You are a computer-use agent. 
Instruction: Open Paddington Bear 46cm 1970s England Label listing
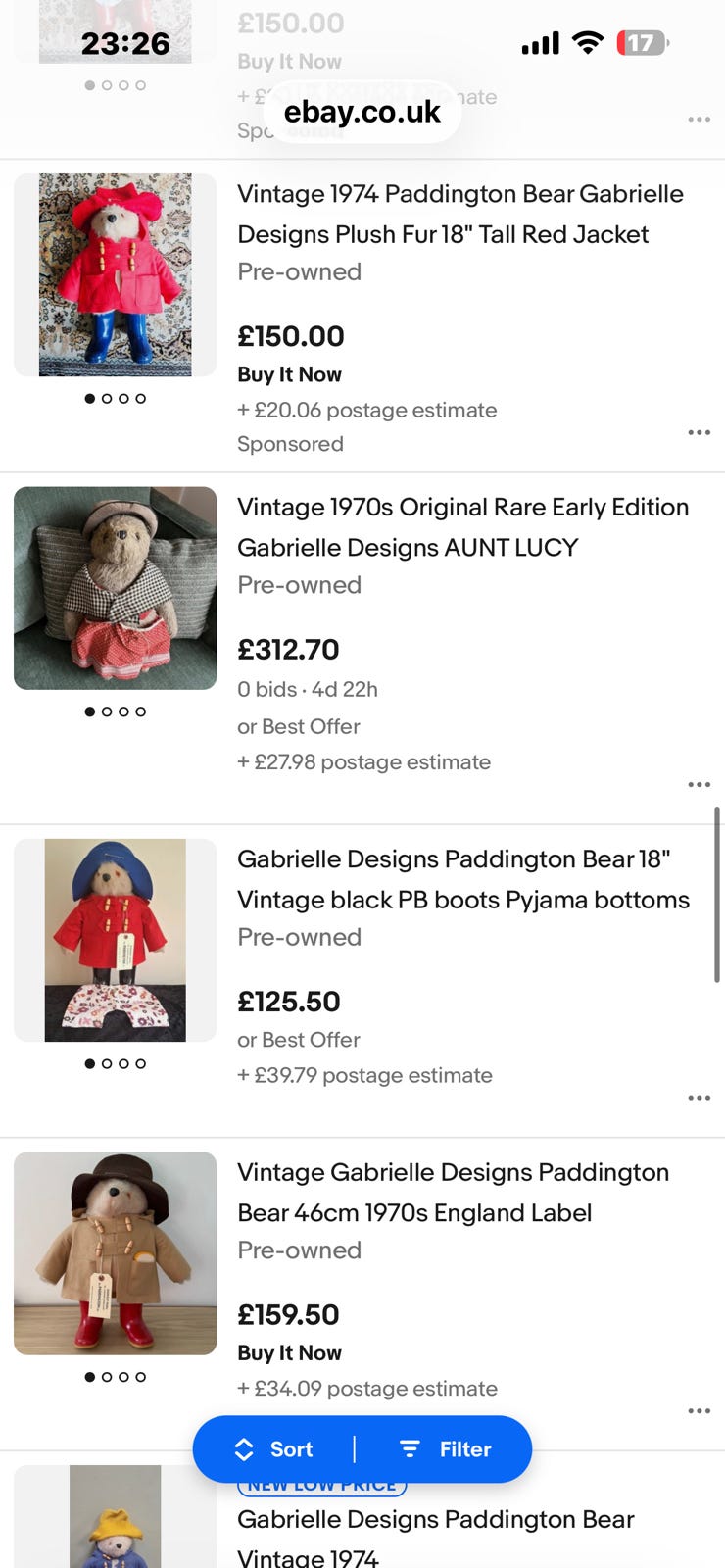point(453,1193)
